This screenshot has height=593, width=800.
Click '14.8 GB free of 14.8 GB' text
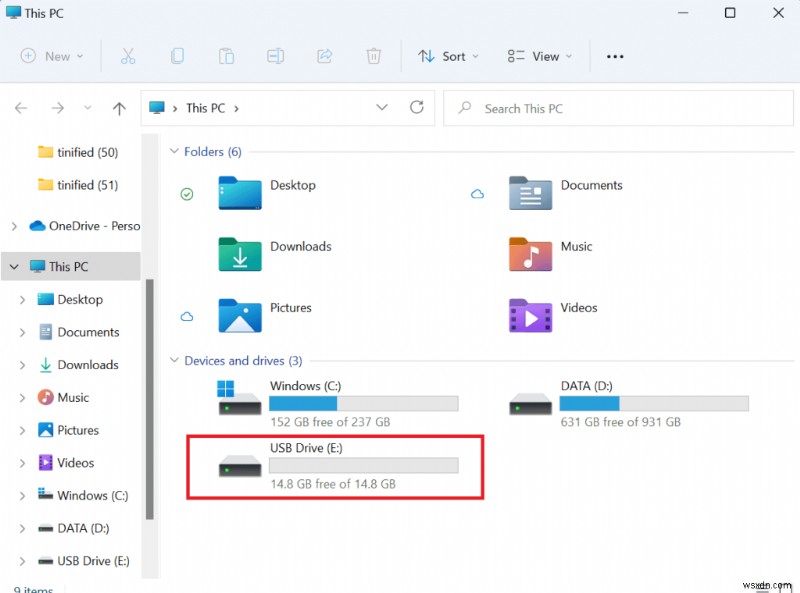tap(333, 484)
